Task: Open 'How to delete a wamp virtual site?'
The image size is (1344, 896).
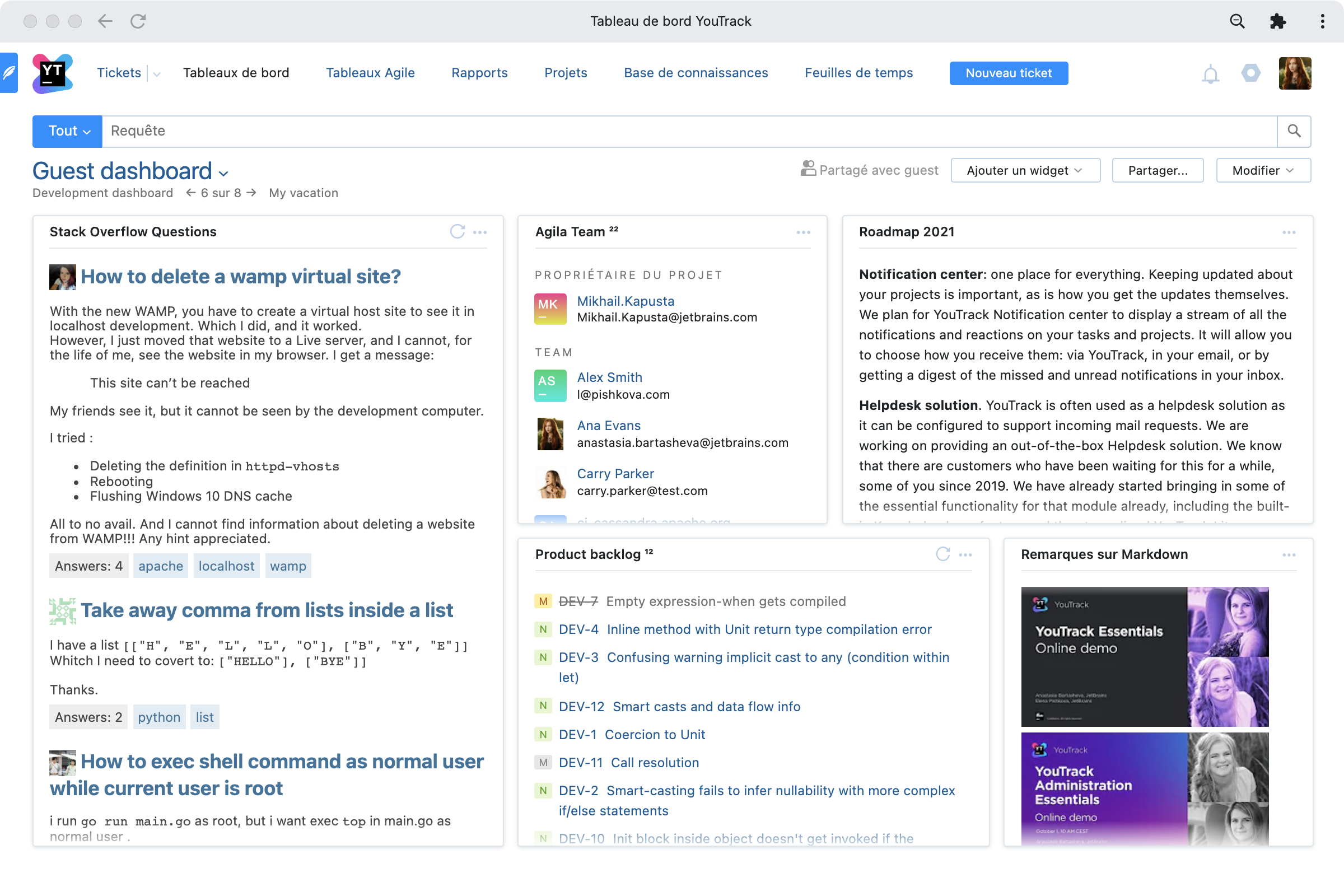Action: (x=241, y=277)
